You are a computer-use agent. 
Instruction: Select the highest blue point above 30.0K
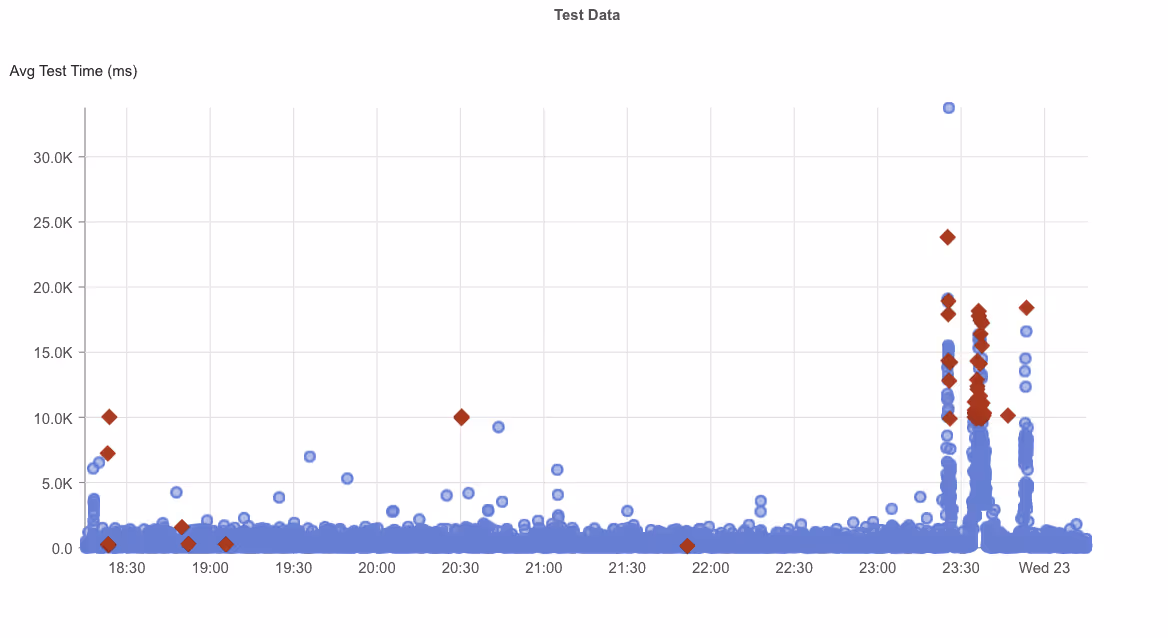coord(948,107)
